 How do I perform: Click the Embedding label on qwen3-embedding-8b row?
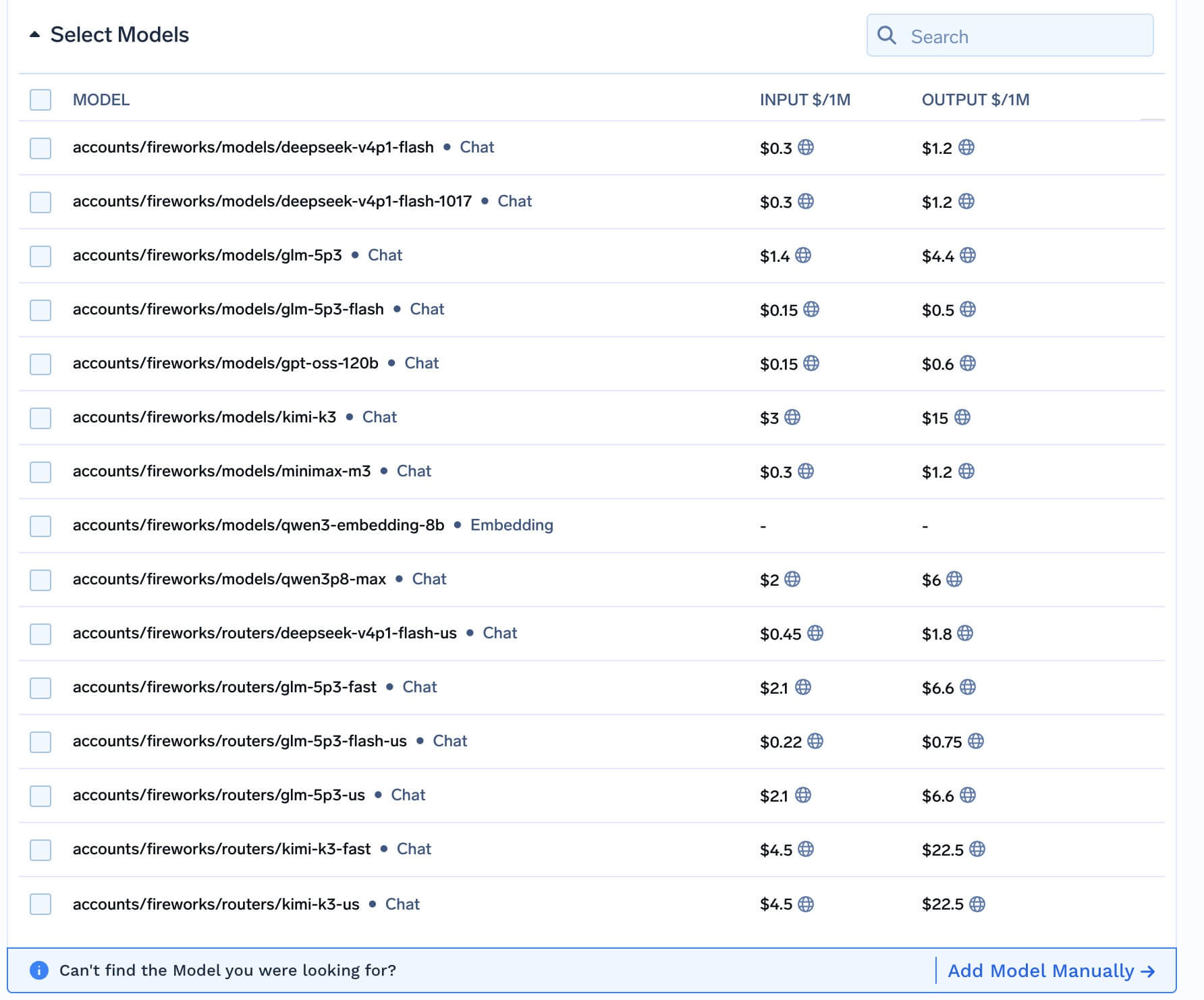pyautogui.click(x=512, y=525)
